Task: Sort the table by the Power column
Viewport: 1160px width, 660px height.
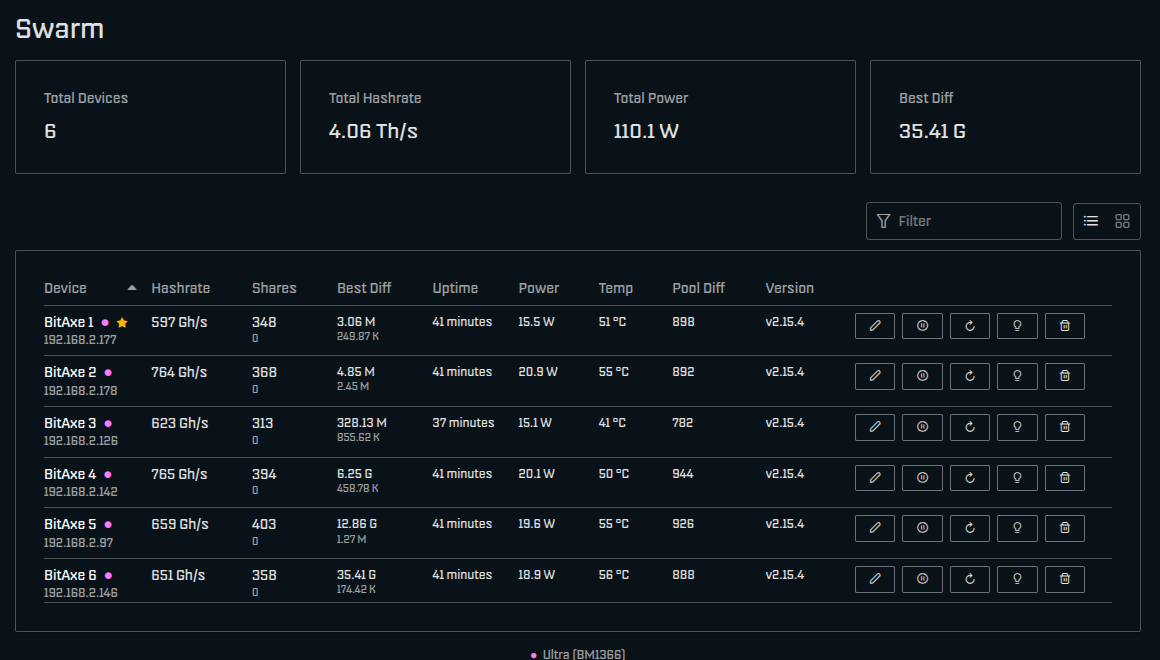Action: 539,289
